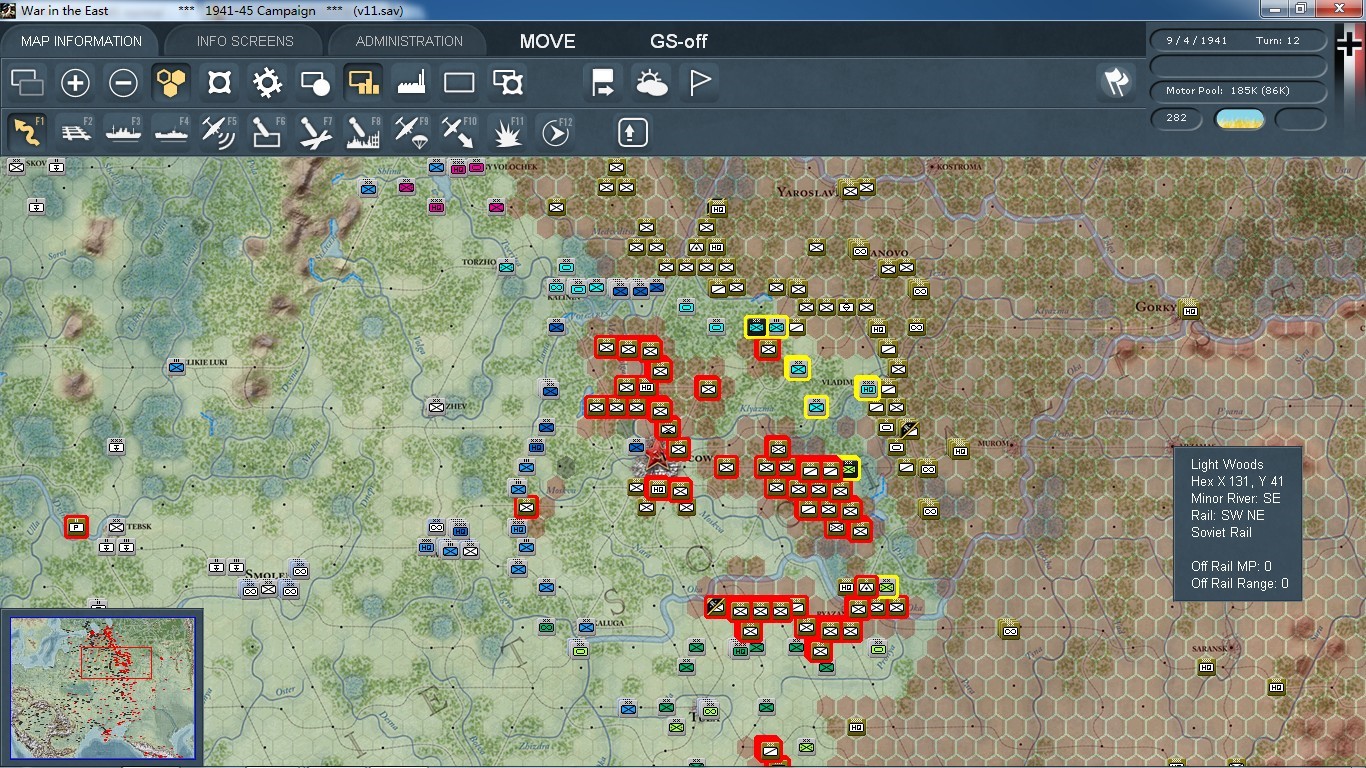This screenshot has width=1366, height=768.
Task: Click the F12 end turn arrow icon
Action: (x=555, y=131)
